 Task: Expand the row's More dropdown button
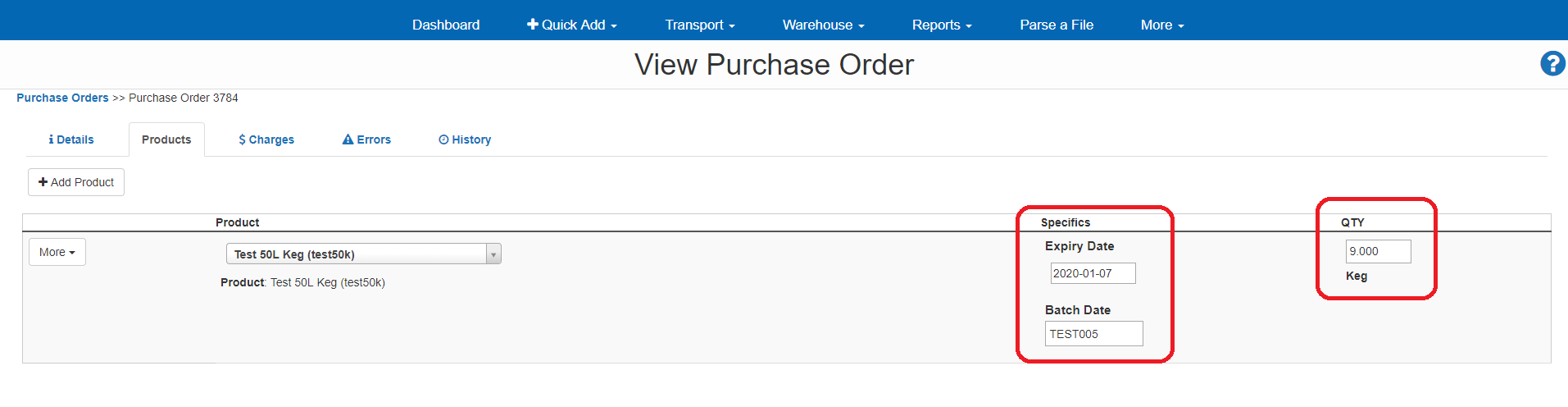click(57, 252)
